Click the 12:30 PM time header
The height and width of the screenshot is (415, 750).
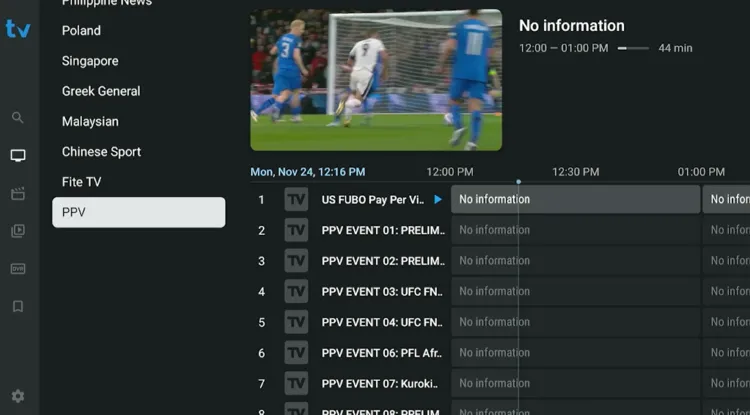pyautogui.click(x=575, y=172)
